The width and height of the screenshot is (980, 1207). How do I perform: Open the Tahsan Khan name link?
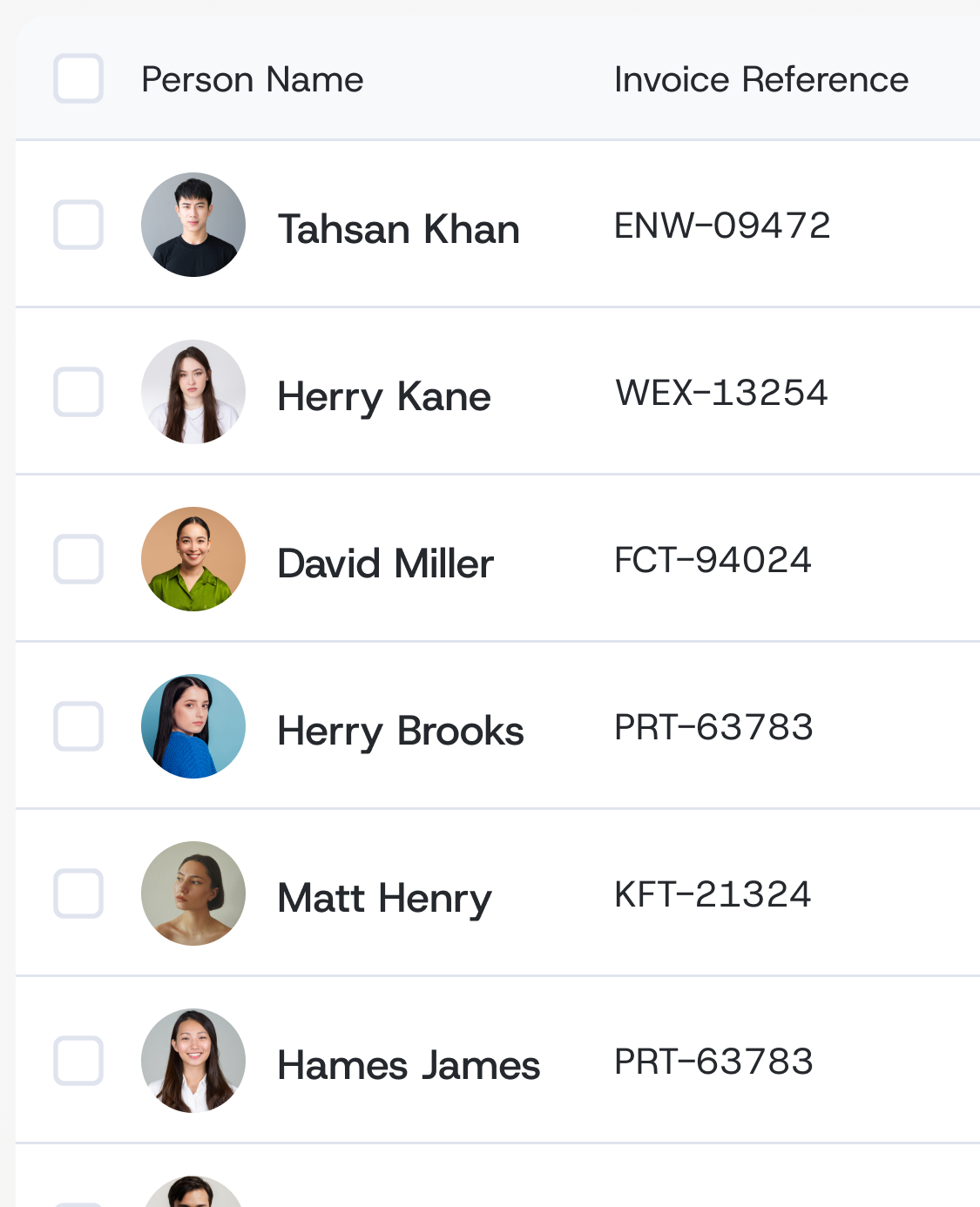(x=399, y=229)
